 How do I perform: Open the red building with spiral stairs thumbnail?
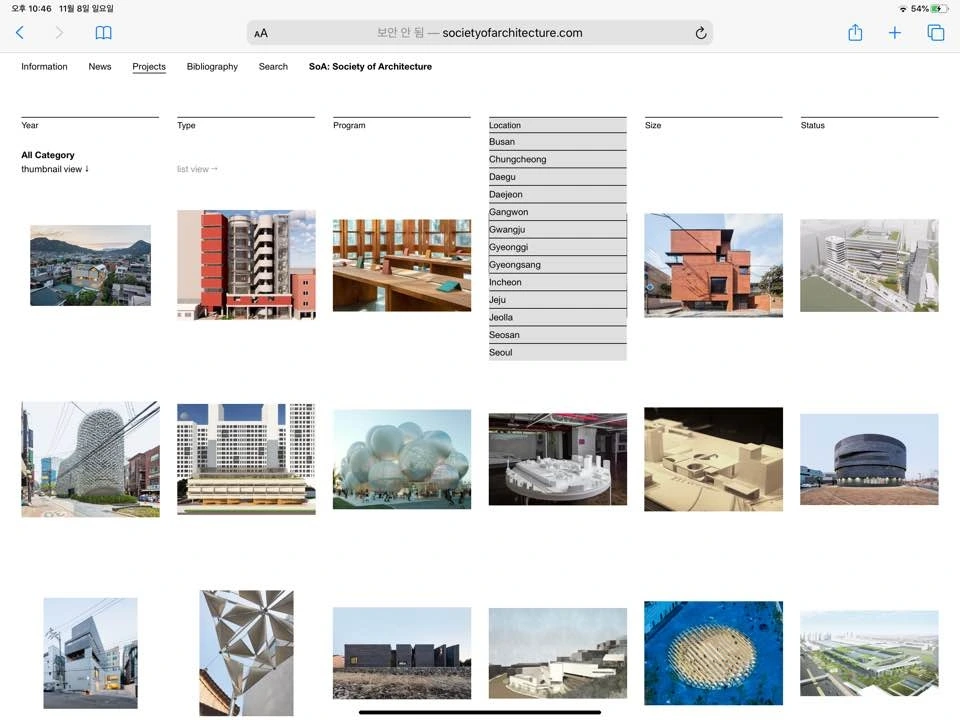[246, 264]
